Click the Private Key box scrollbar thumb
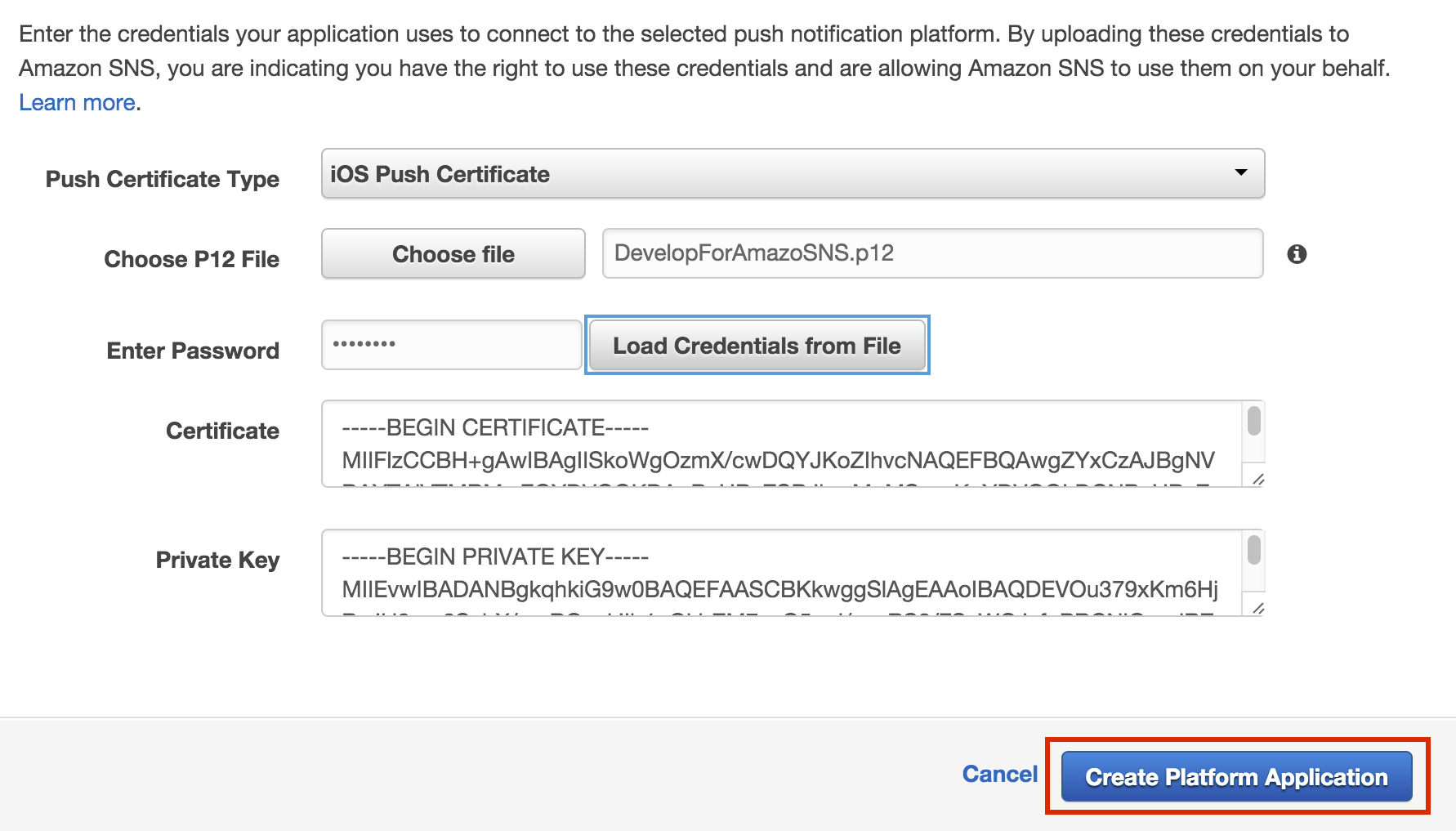Image resolution: width=1456 pixels, height=831 pixels. click(1254, 549)
